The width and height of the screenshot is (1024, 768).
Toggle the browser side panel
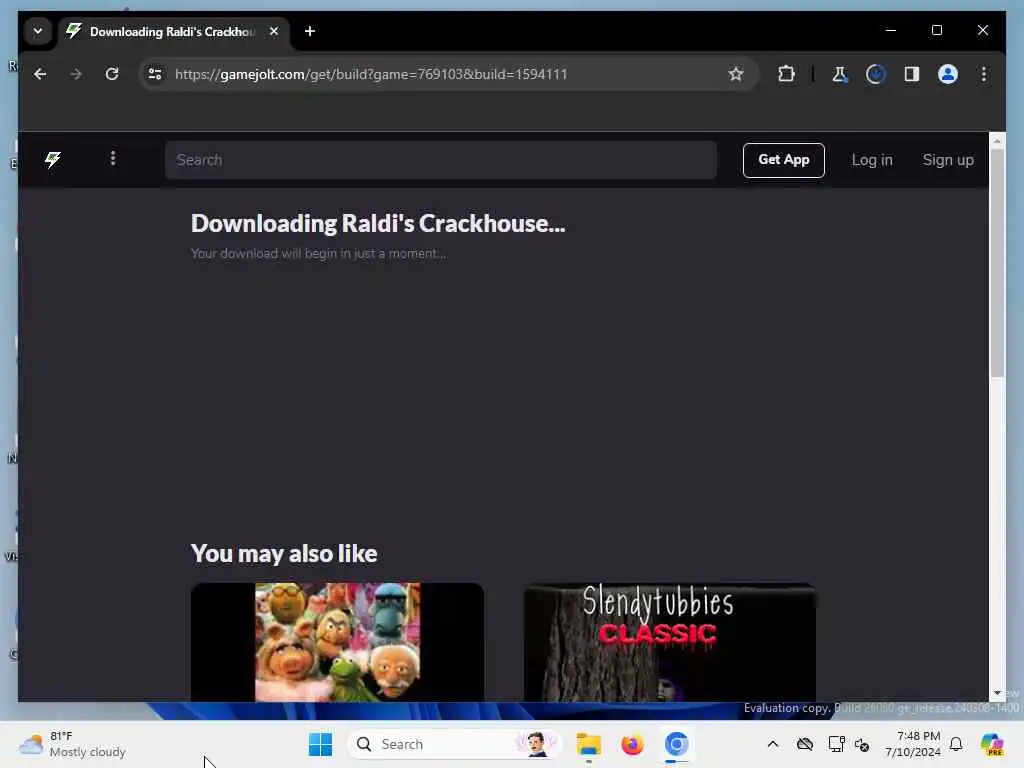912,74
